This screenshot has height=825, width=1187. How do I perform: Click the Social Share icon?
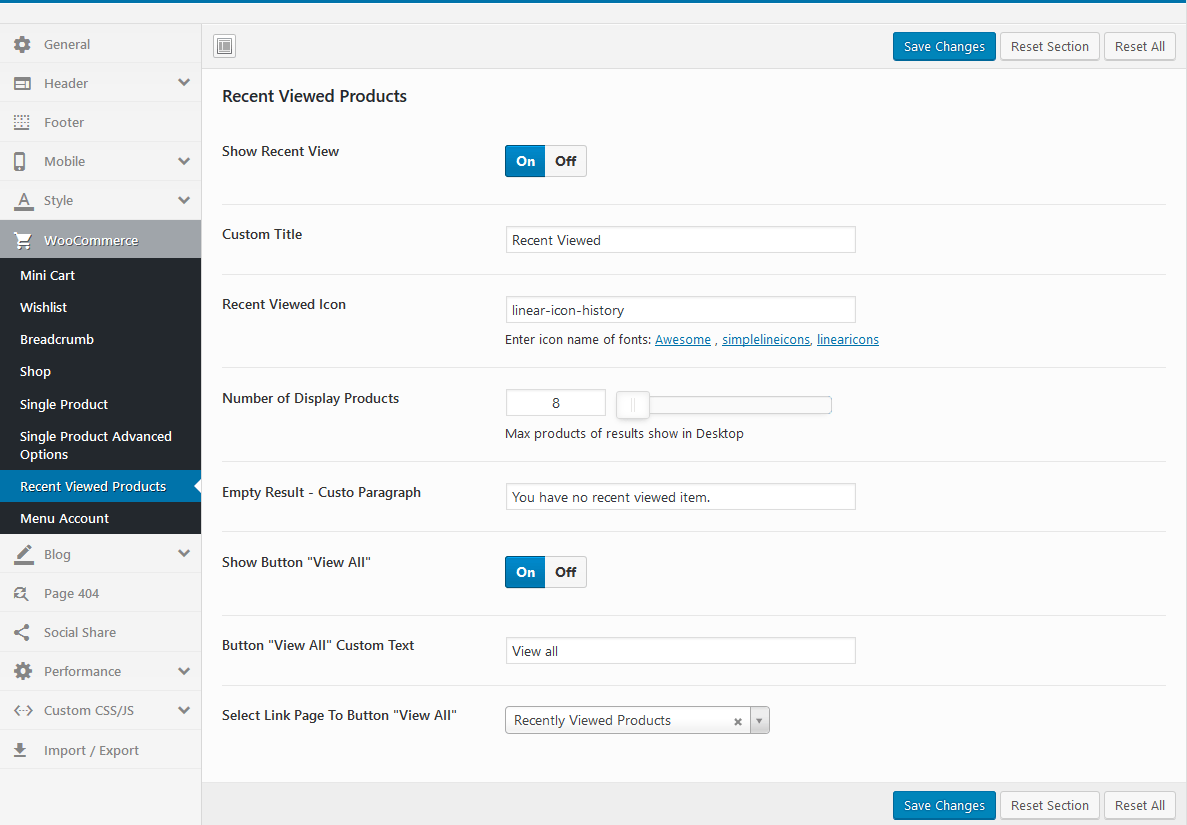coord(22,633)
